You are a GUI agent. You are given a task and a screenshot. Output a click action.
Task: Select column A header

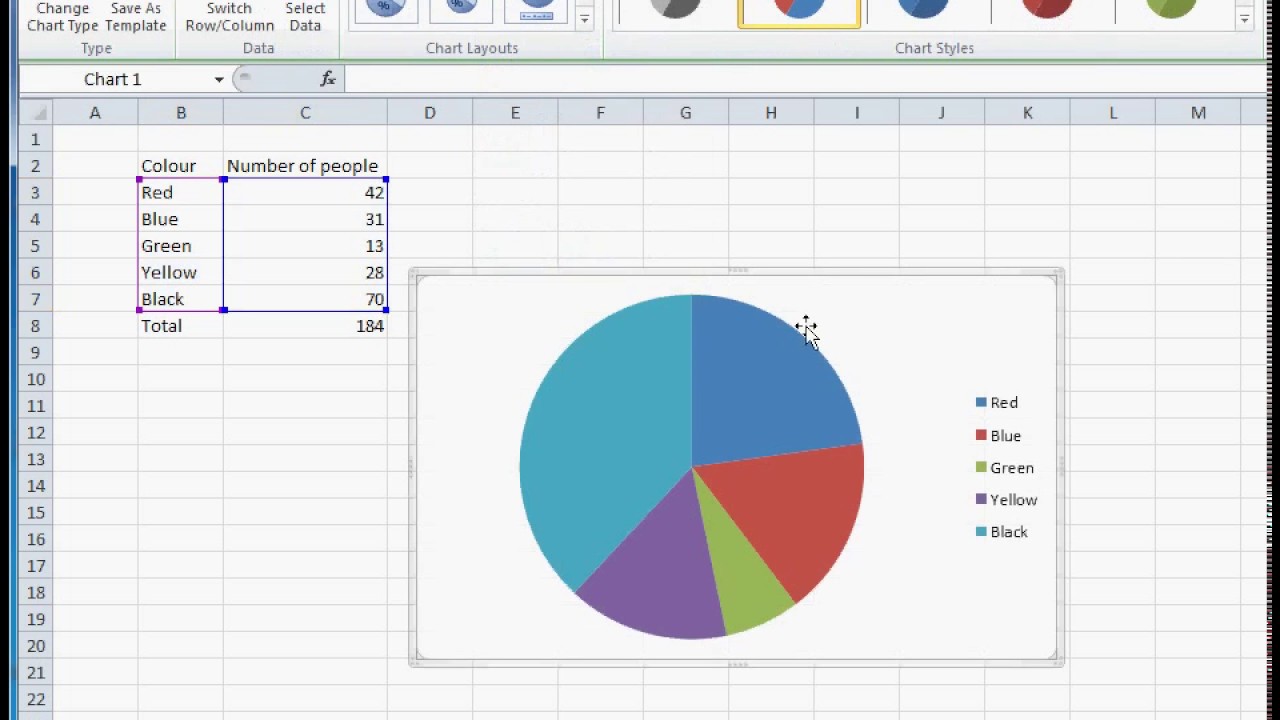pos(95,113)
